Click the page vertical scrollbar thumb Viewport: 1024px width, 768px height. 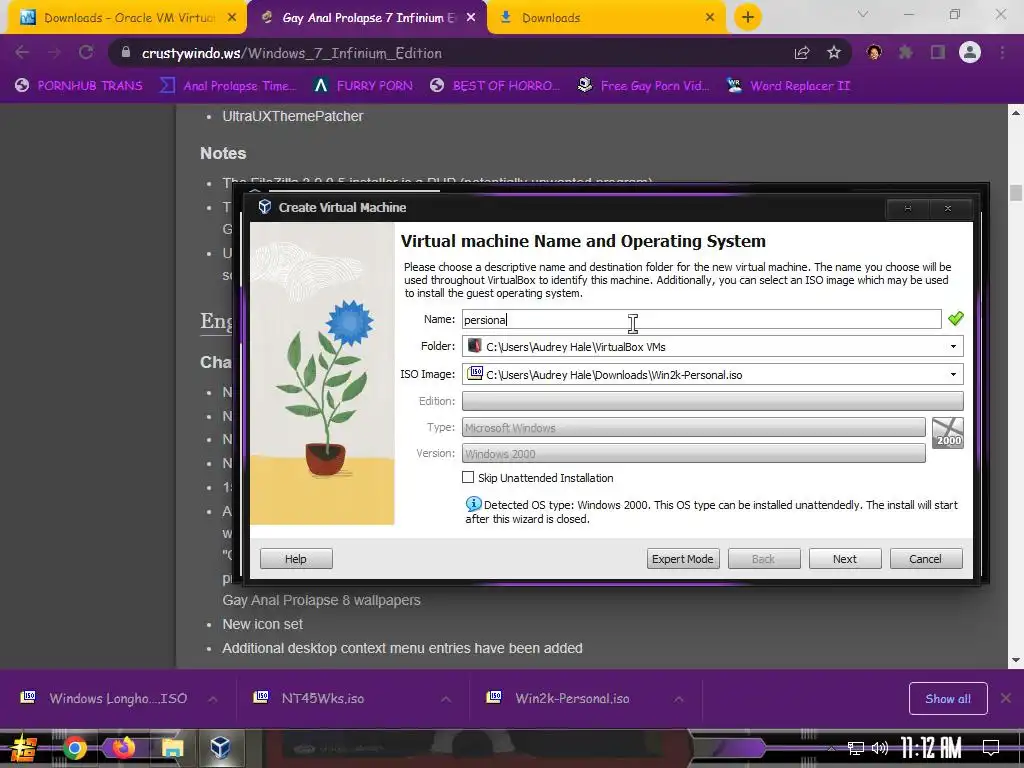pyautogui.click(x=1016, y=193)
